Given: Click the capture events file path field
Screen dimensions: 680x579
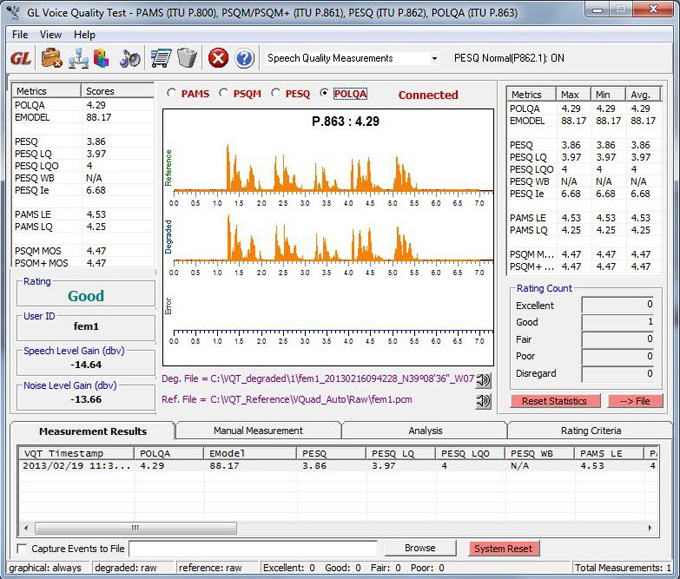Looking at the screenshot, I should click(253, 549).
